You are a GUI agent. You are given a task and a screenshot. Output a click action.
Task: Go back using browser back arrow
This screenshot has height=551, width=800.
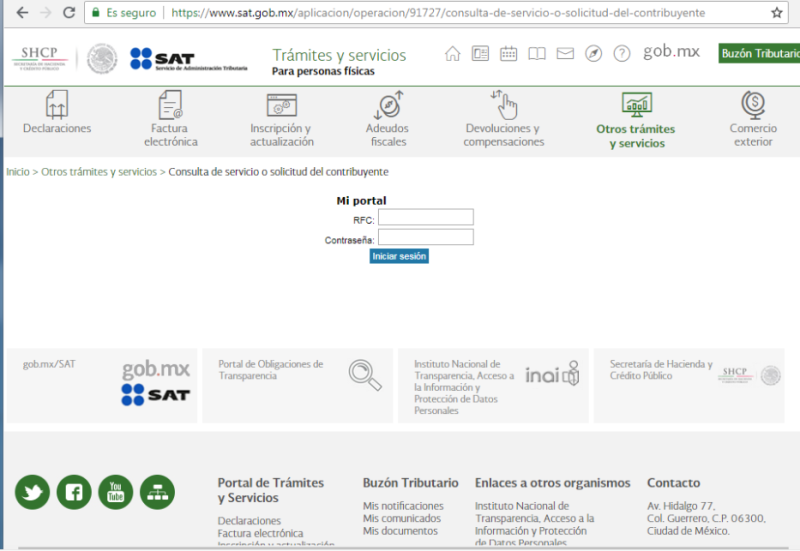pos(22,12)
